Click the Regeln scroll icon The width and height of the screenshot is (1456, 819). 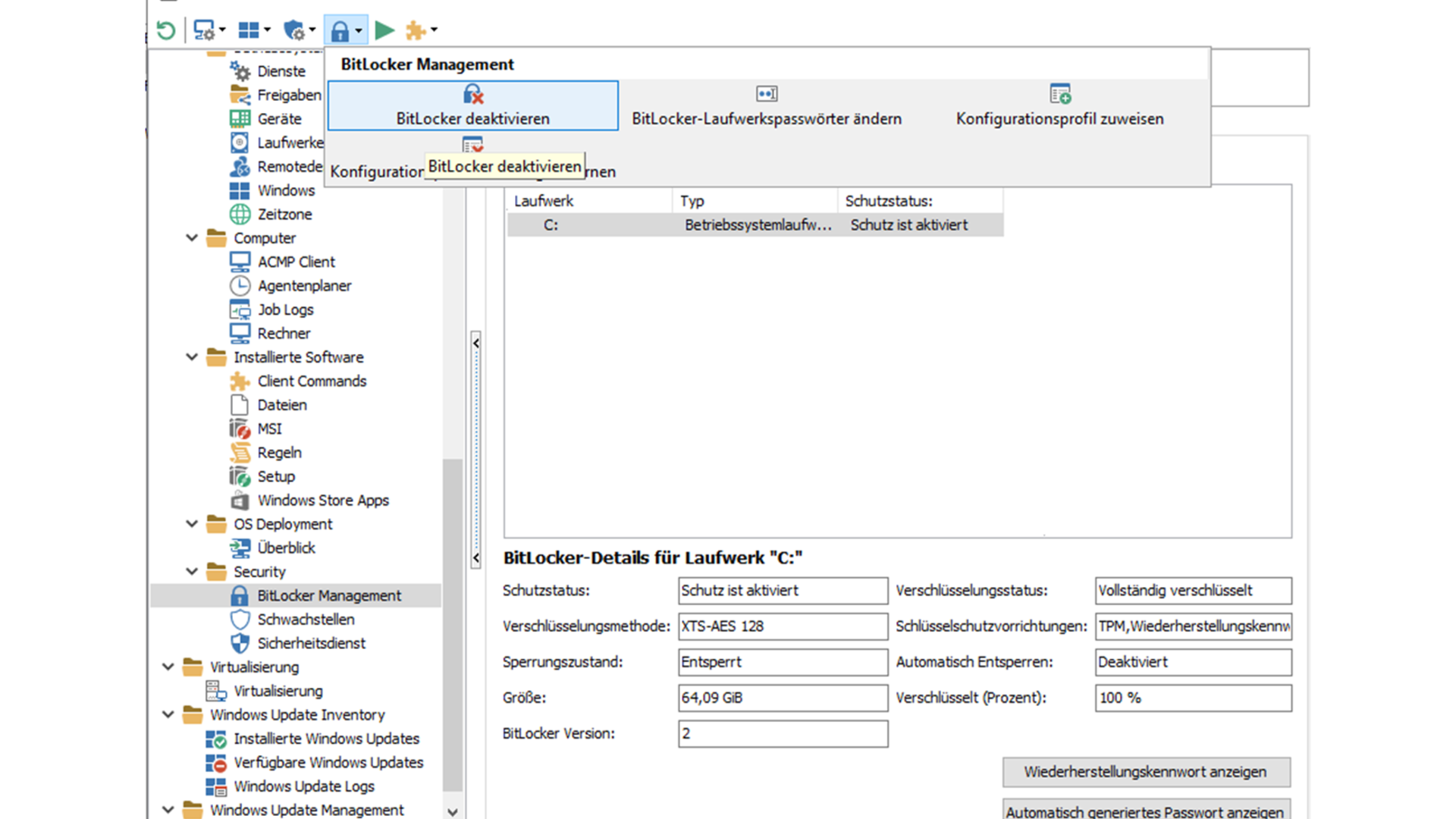click(x=240, y=453)
